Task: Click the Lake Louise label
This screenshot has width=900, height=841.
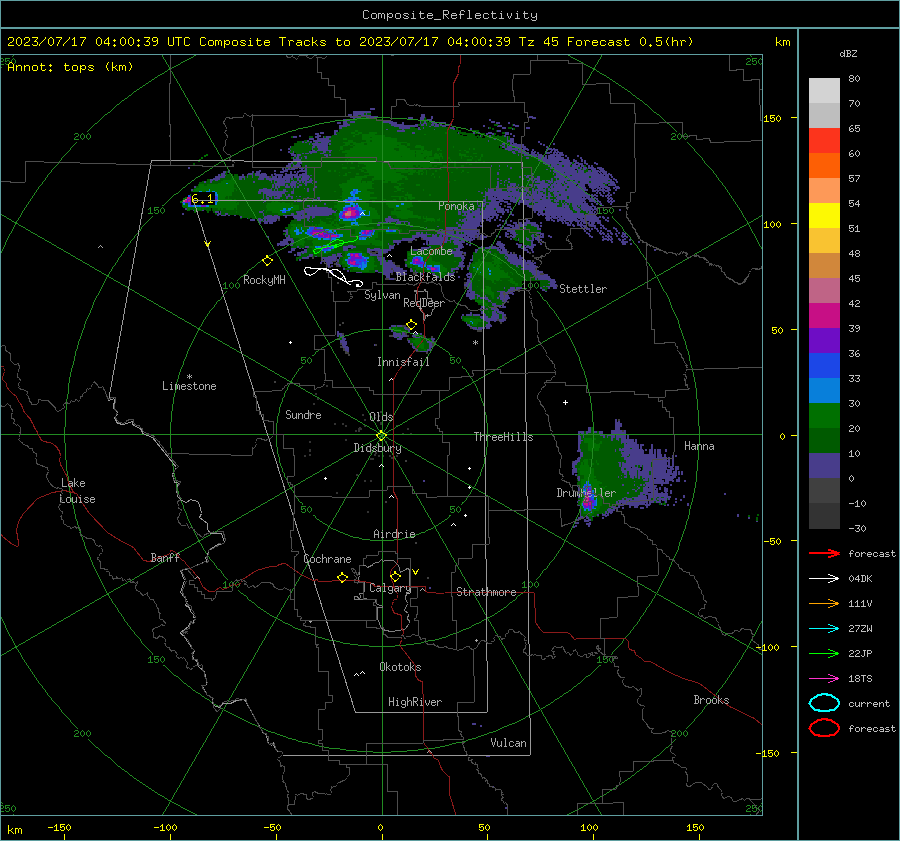Action: click(x=77, y=491)
